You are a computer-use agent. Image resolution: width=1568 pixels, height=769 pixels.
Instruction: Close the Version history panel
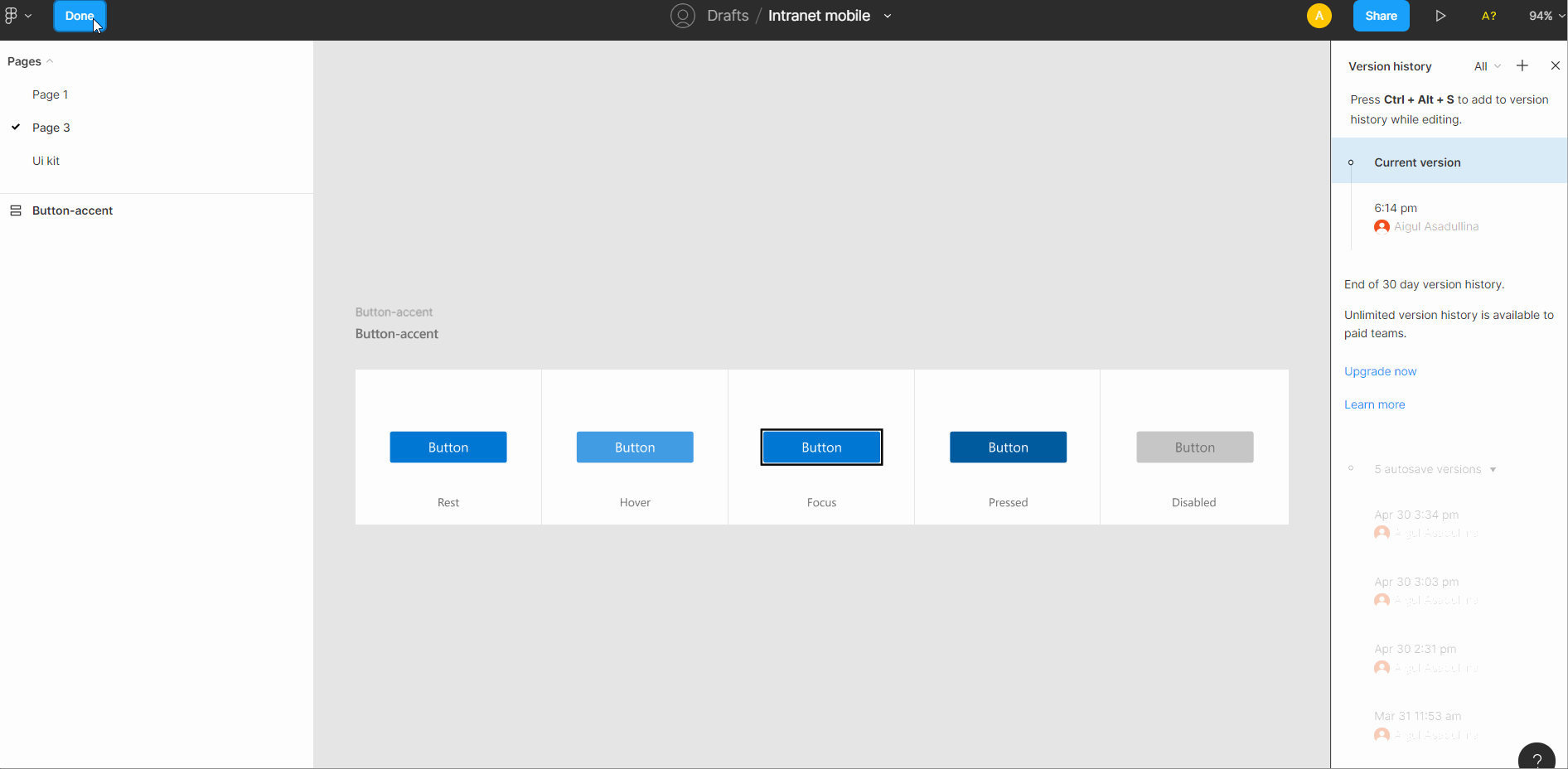(x=1556, y=65)
